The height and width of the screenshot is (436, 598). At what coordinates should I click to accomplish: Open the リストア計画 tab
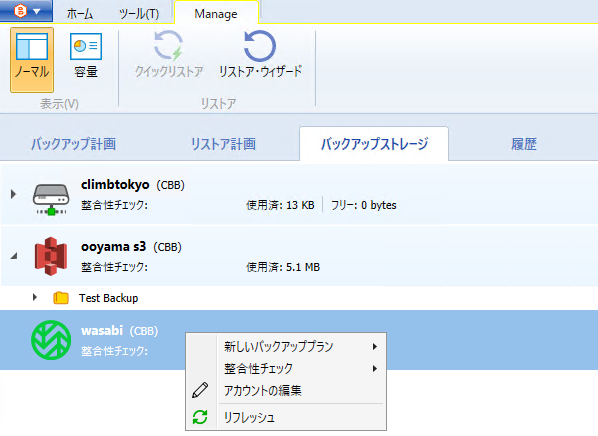pos(223,144)
